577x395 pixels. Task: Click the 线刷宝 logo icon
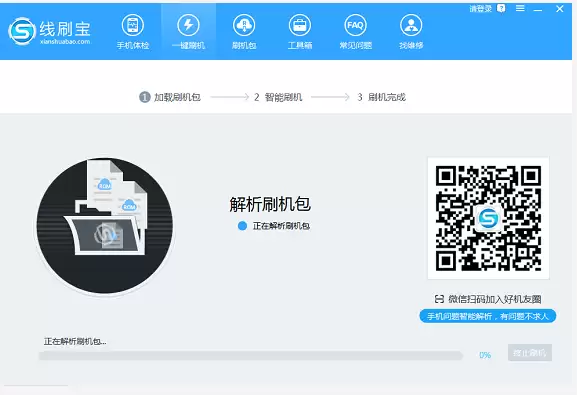pos(22,31)
